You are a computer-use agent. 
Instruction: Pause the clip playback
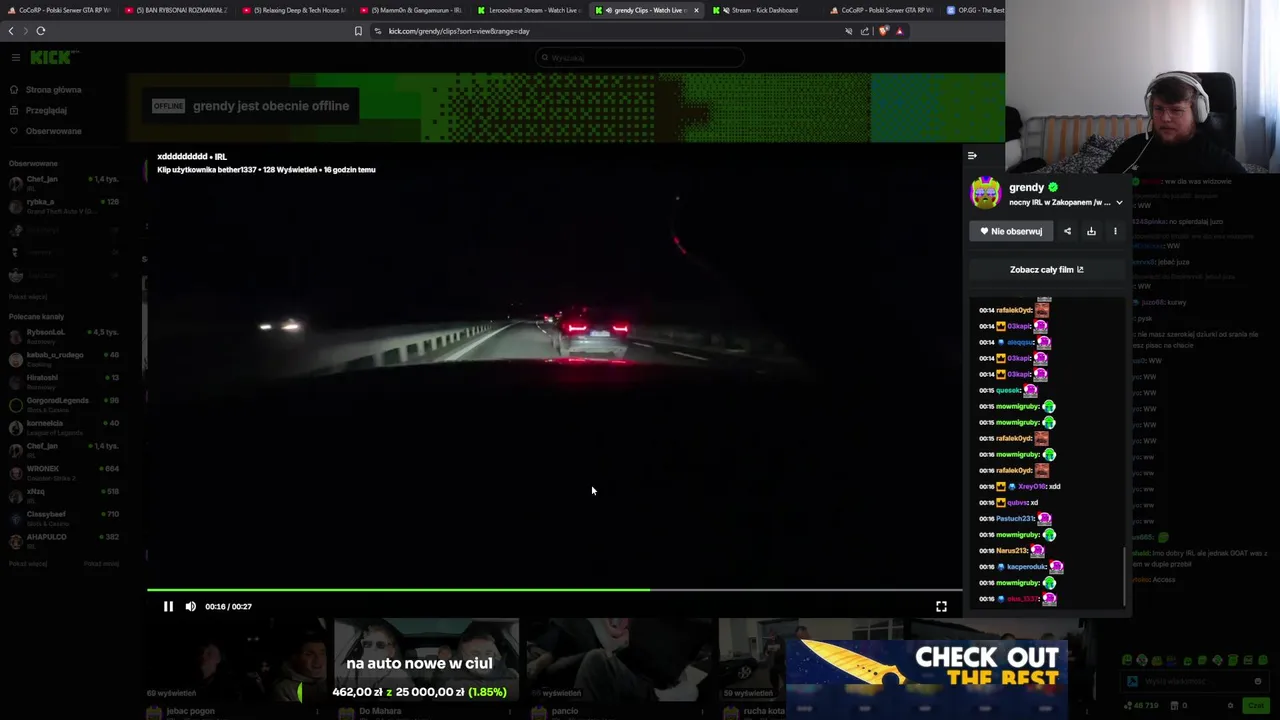[168, 606]
